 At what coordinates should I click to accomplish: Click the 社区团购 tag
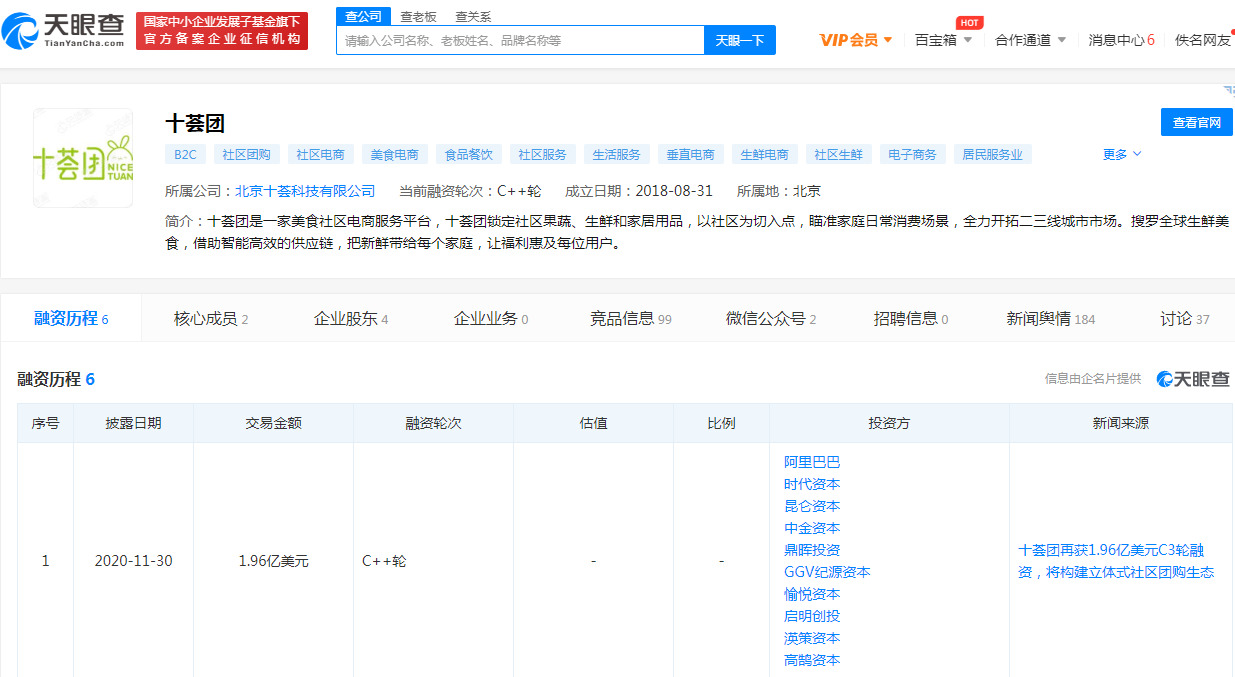point(246,154)
